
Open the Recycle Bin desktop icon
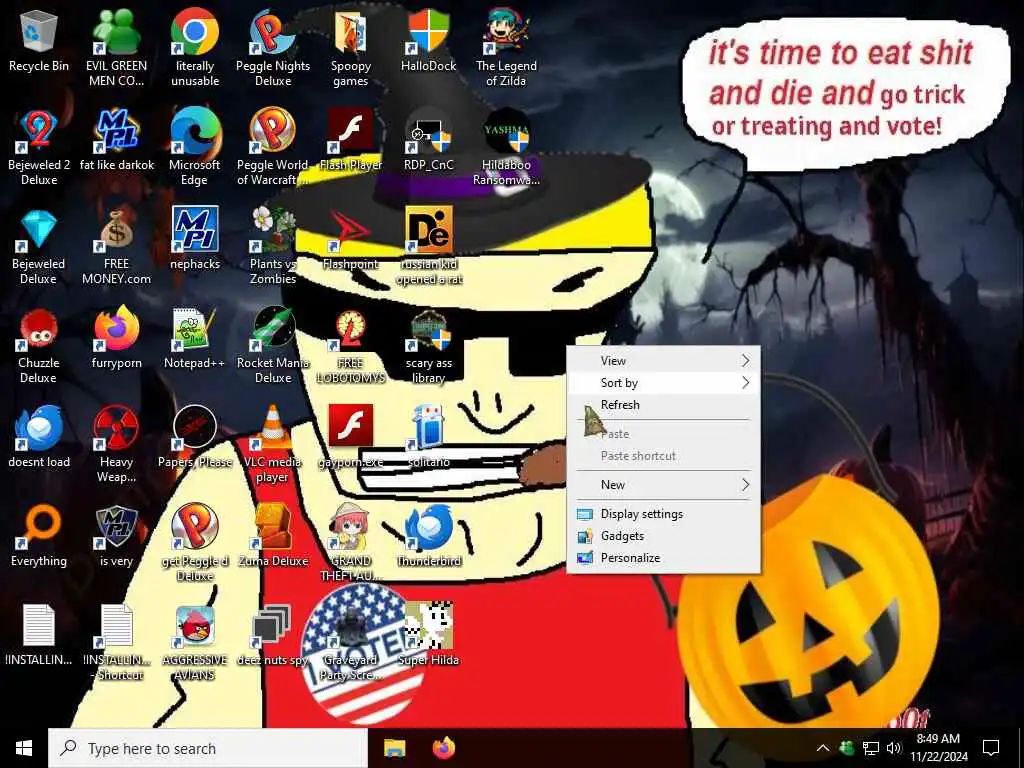point(39,40)
